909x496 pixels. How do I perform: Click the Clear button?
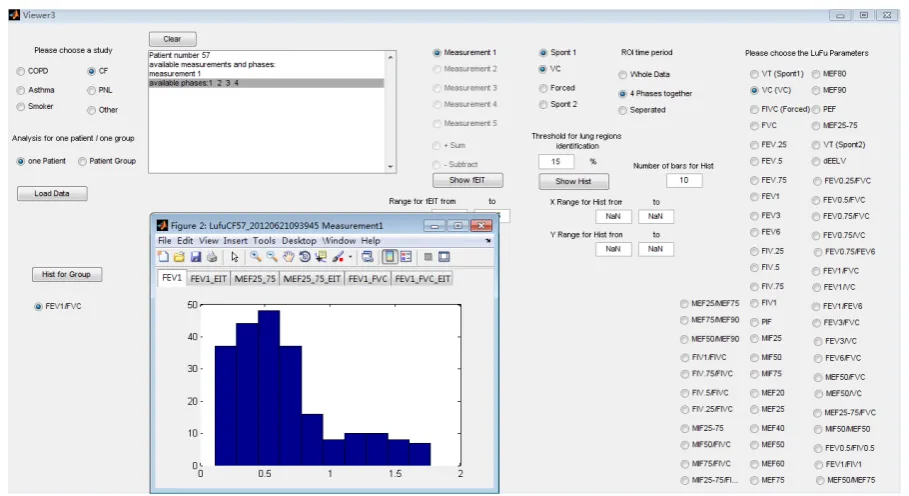(172, 39)
